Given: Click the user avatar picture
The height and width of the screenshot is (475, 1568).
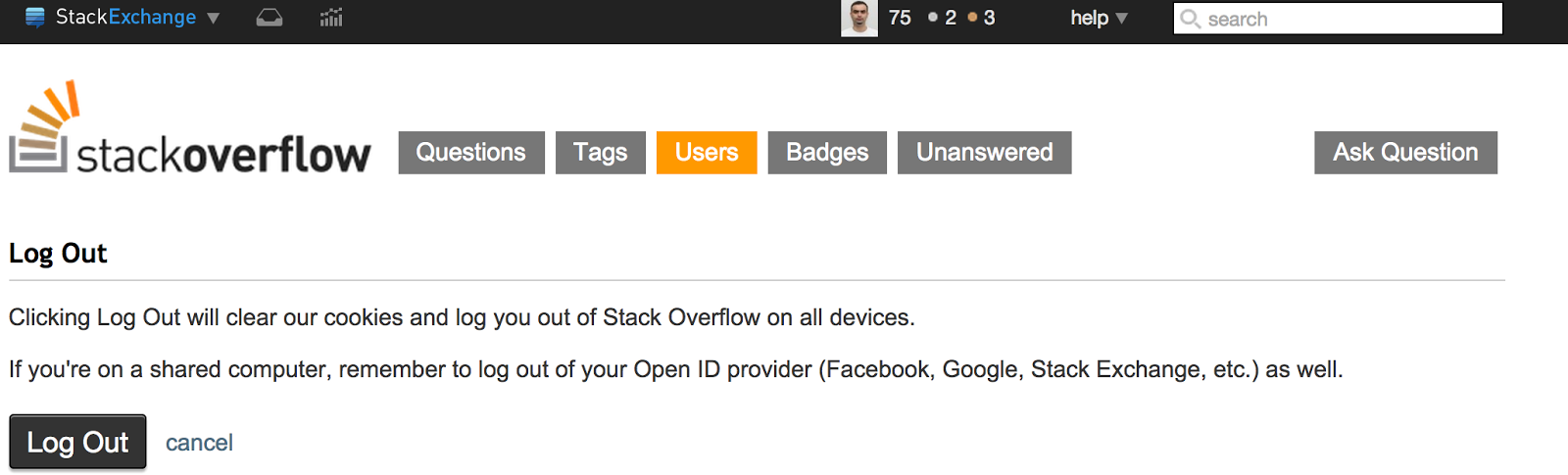Looking at the screenshot, I should (x=859, y=18).
